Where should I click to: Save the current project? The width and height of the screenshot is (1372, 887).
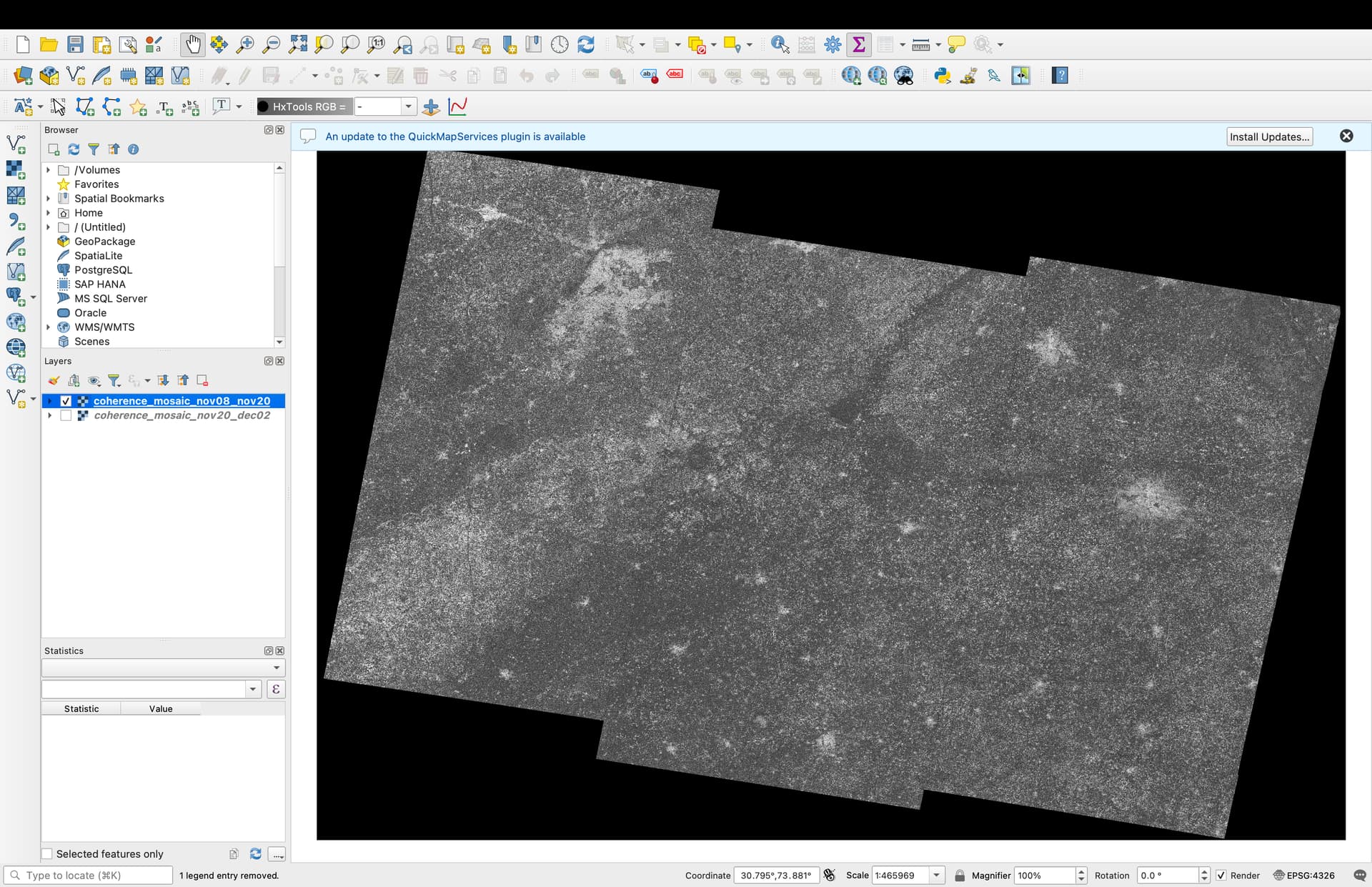[x=75, y=44]
